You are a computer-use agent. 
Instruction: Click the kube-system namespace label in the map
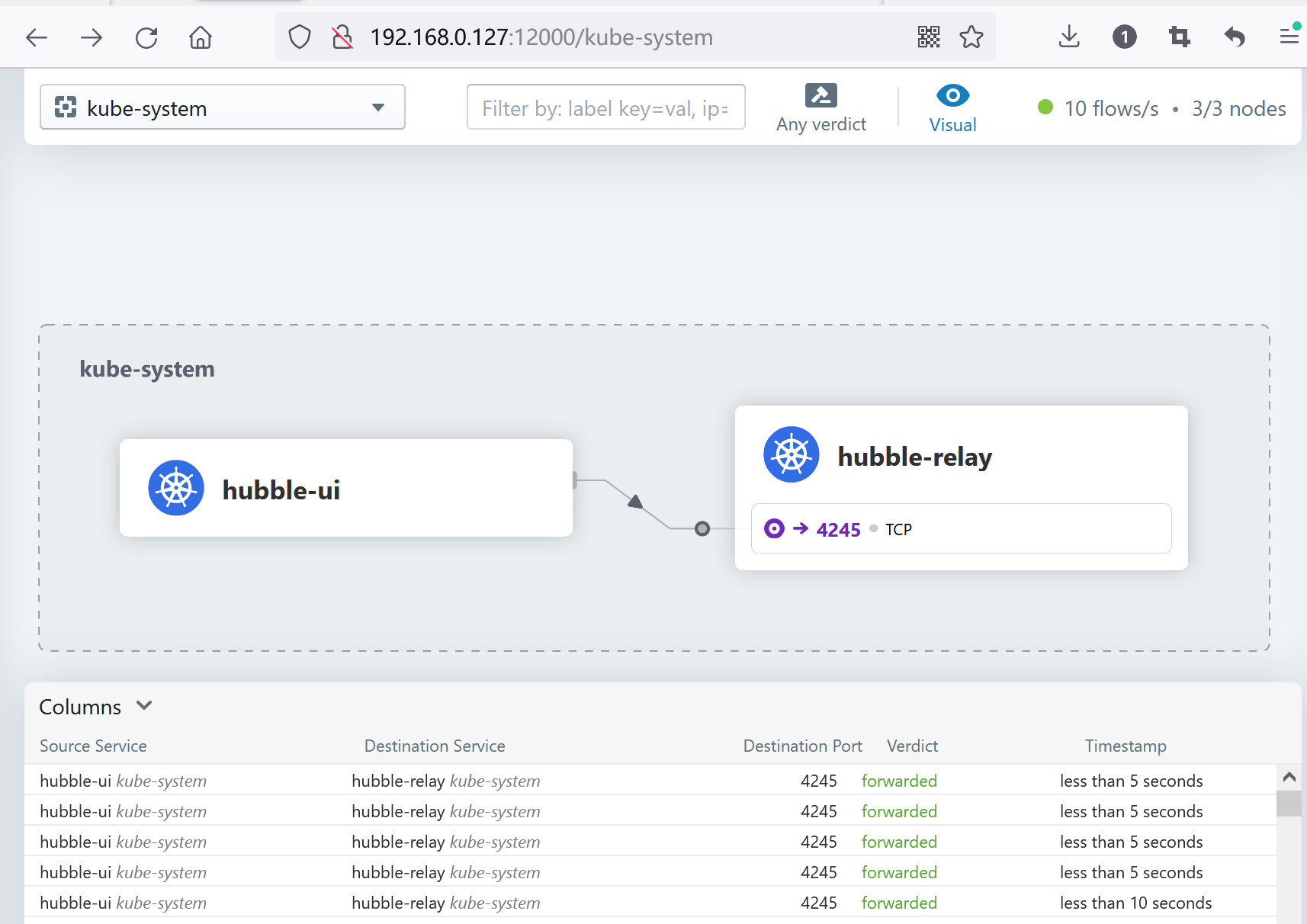coord(147,369)
